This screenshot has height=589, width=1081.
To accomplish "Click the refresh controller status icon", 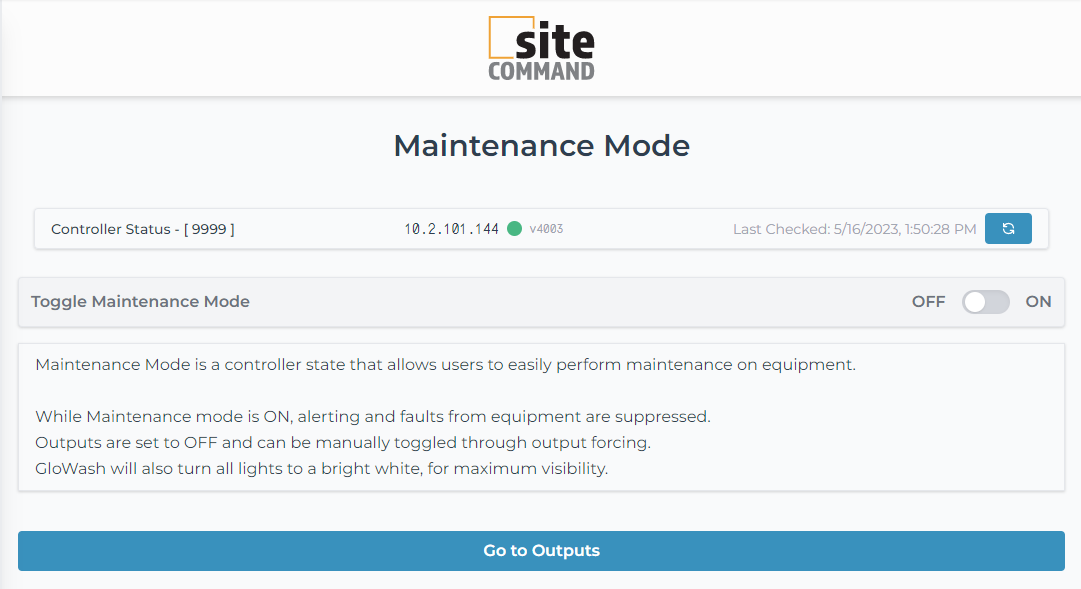I will click(x=1008, y=229).
